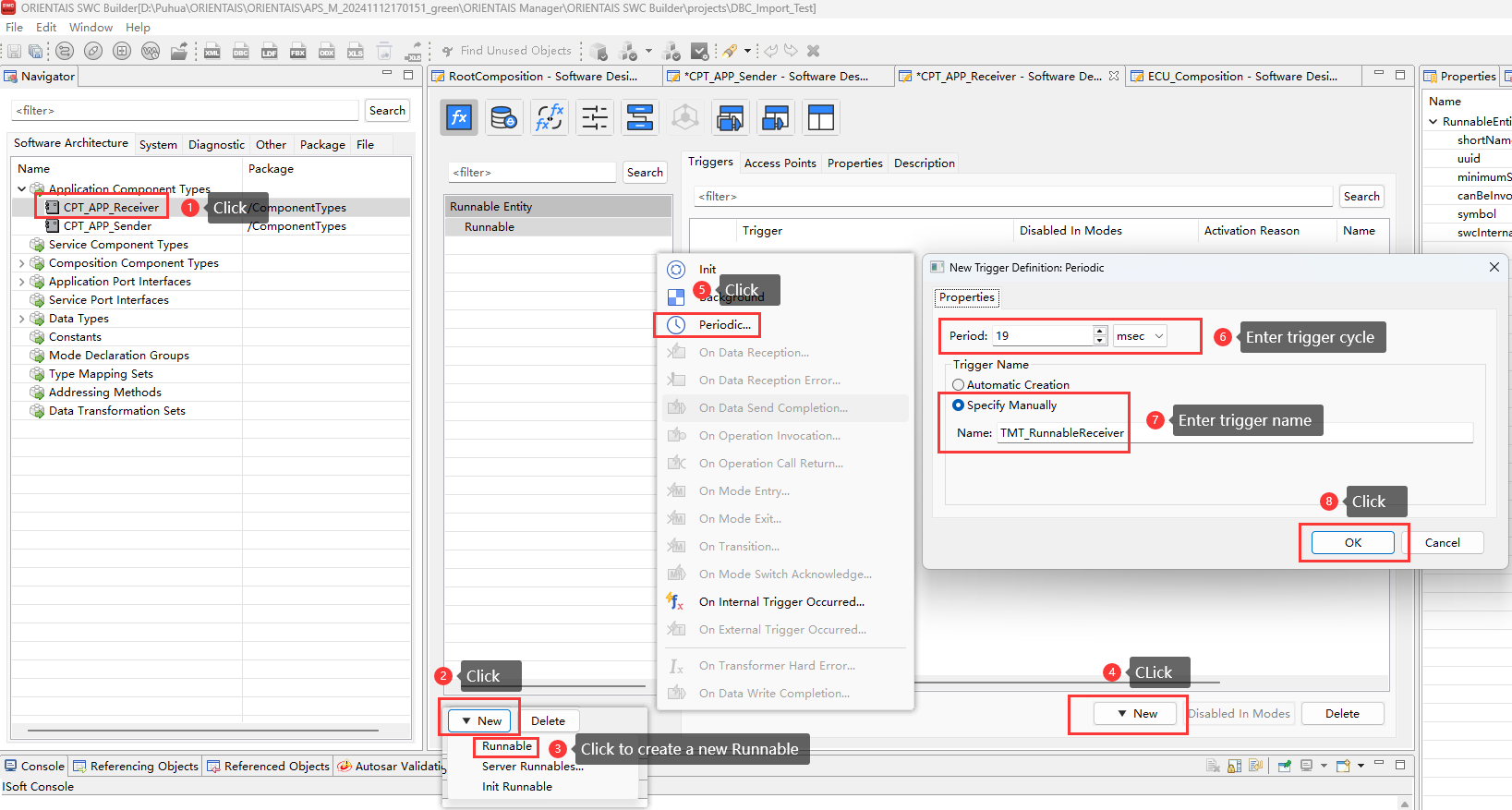Image resolution: width=1512 pixels, height=810 pixels.
Task: Choose Periodic... from the trigger menu
Action: [x=724, y=325]
